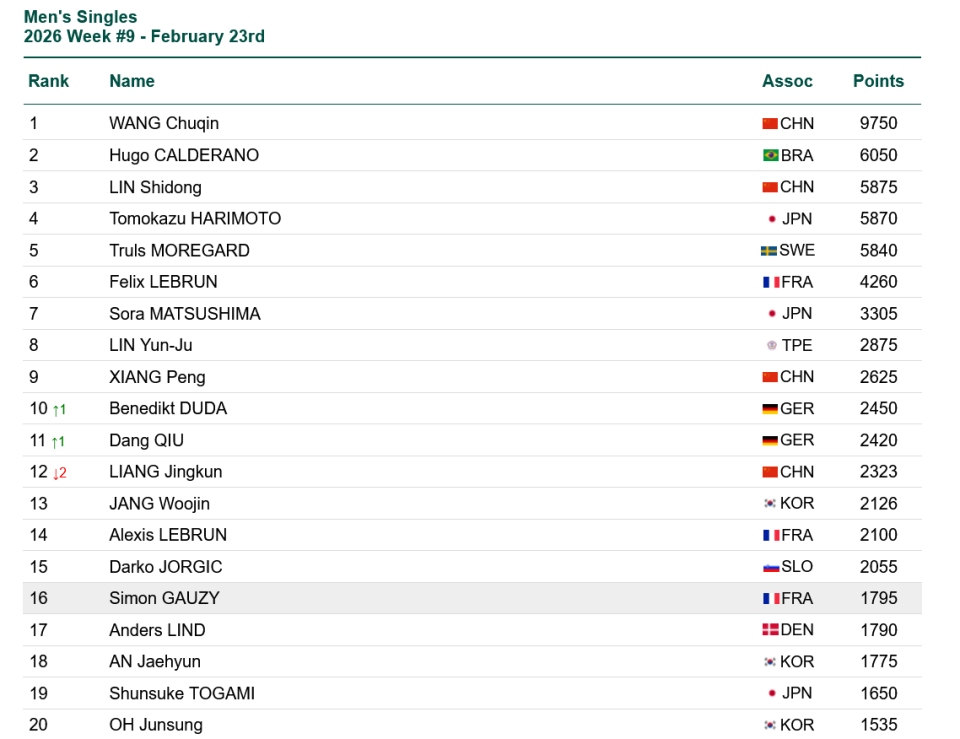The image size is (960, 739).
Task: Click the Denmark flag for Anders LIND
Action: [x=770, y=630]
